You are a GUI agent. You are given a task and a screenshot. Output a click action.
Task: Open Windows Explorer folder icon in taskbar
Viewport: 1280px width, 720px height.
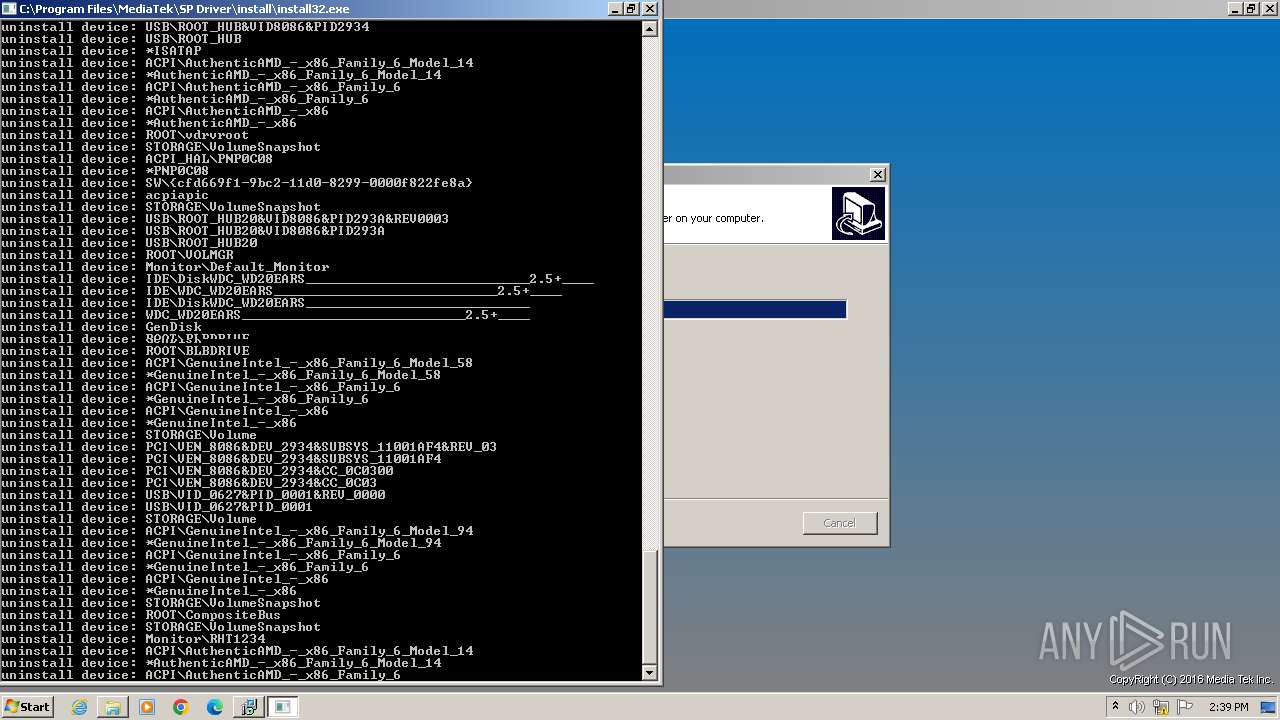(x=113, y=707)
